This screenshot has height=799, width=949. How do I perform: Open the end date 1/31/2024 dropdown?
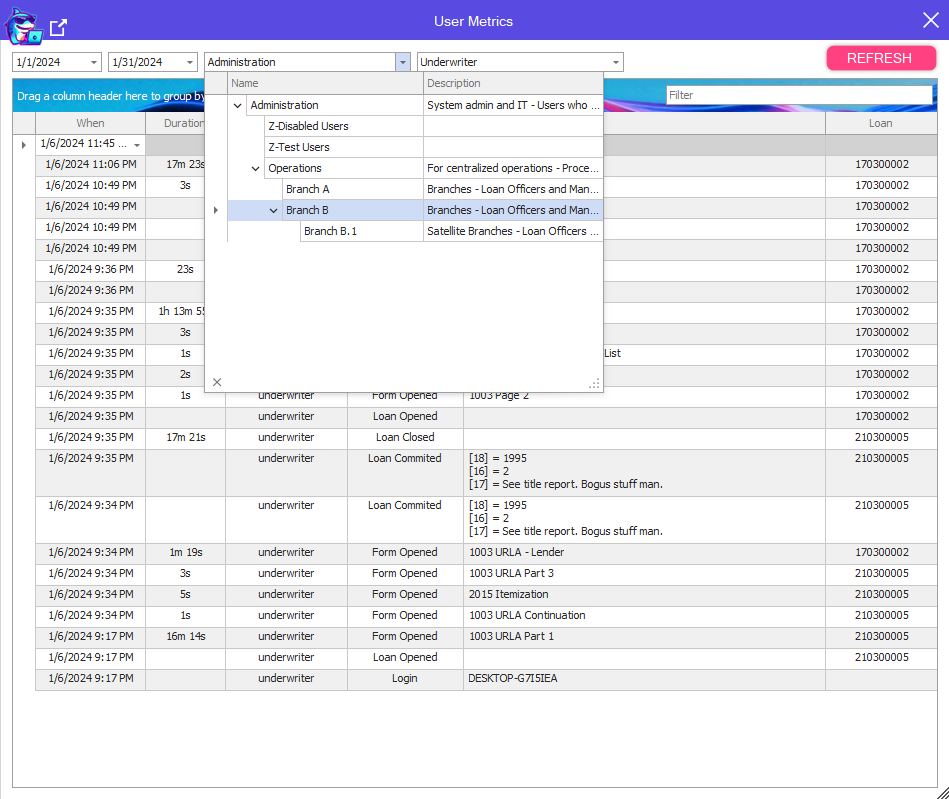(190, 62)
